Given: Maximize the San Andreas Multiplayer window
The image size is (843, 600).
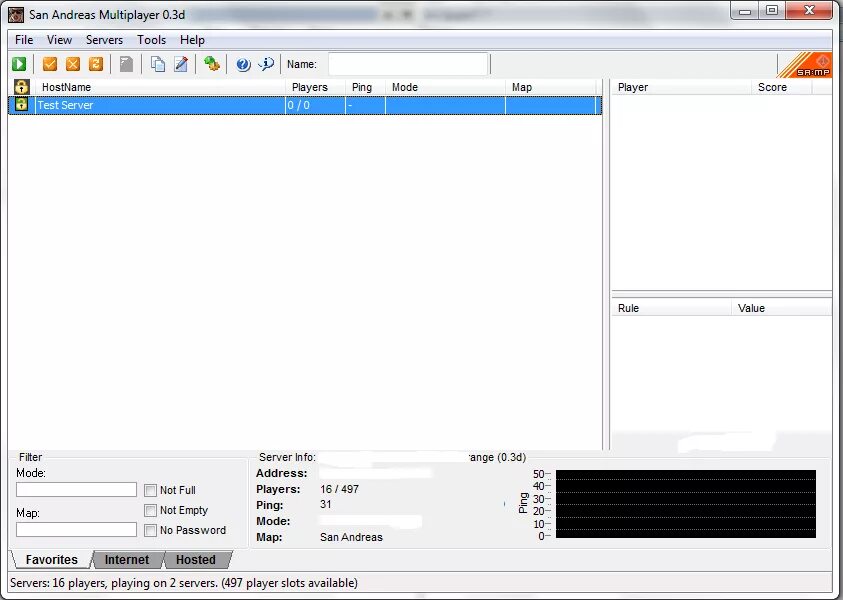Looking at the screenshot, I should [x=771, y=10].
